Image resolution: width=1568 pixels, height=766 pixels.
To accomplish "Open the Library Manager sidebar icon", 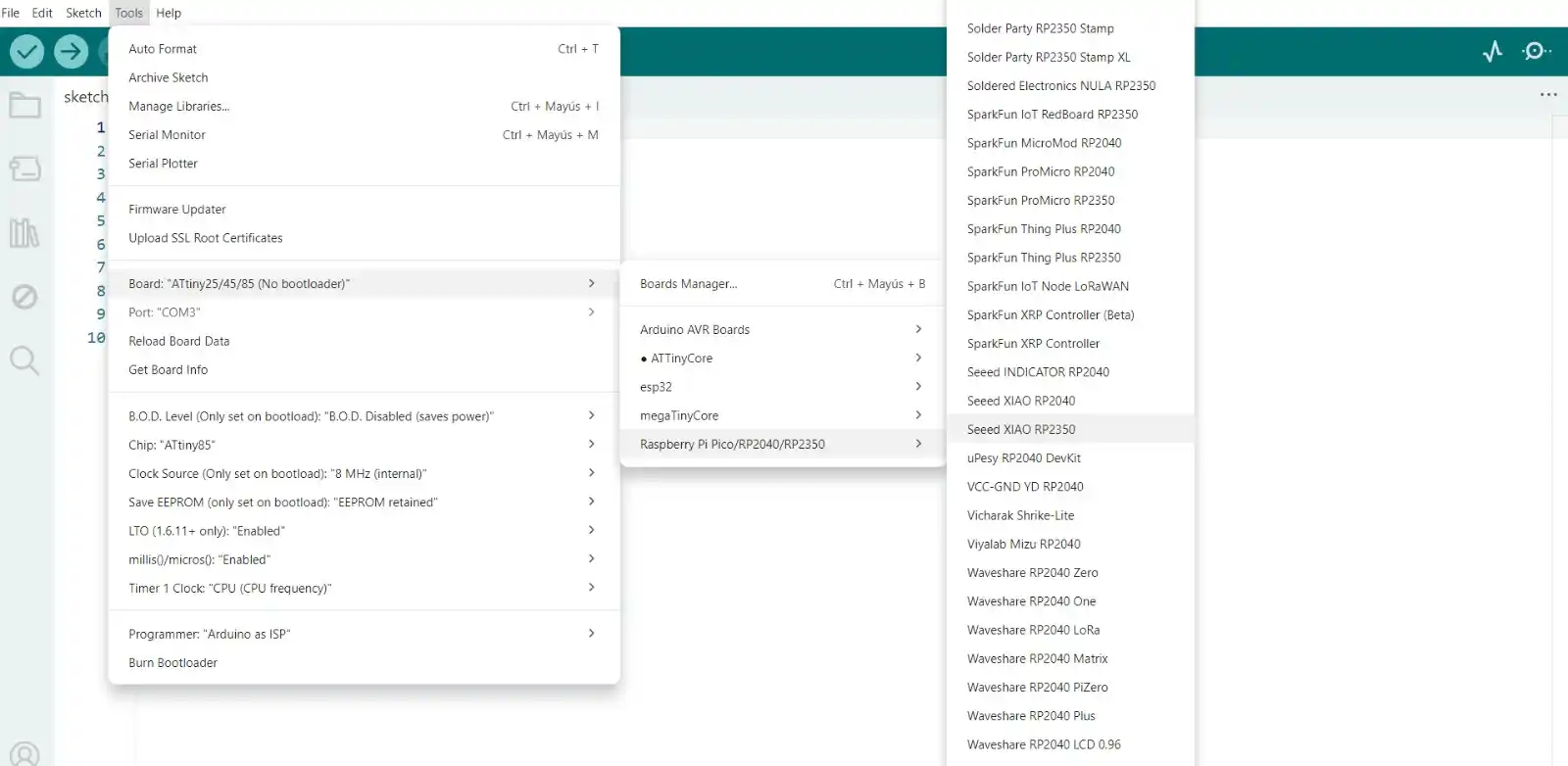I will 24,232.
